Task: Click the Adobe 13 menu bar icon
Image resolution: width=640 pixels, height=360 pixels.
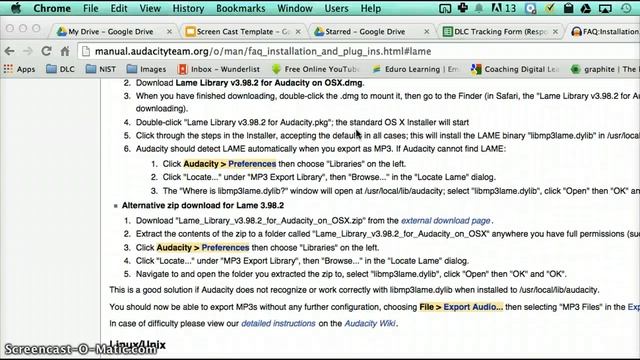Action: tap(503, 8)
